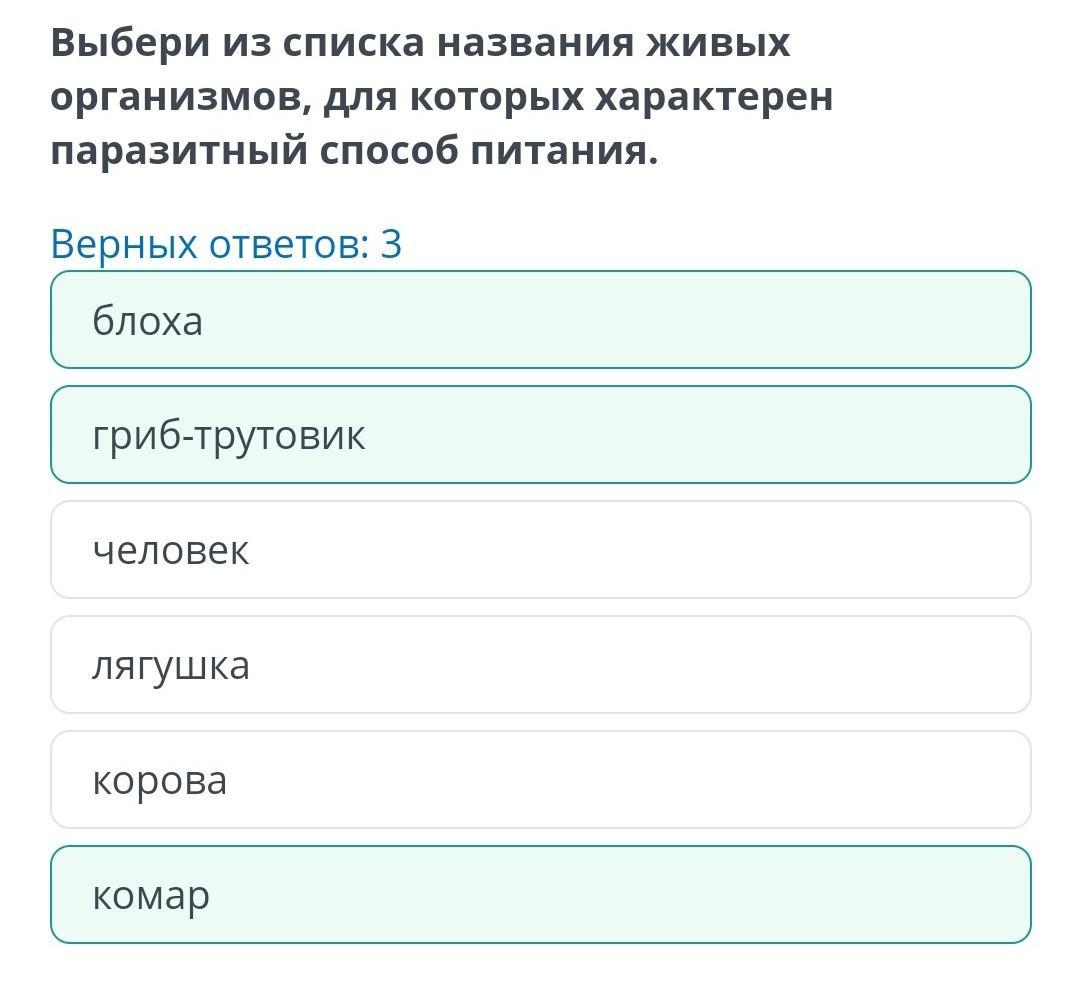Click the phrase паразитный способ питания
Image resolution: width=1080 pixels, height=997 pixels.
coord(355,152)
